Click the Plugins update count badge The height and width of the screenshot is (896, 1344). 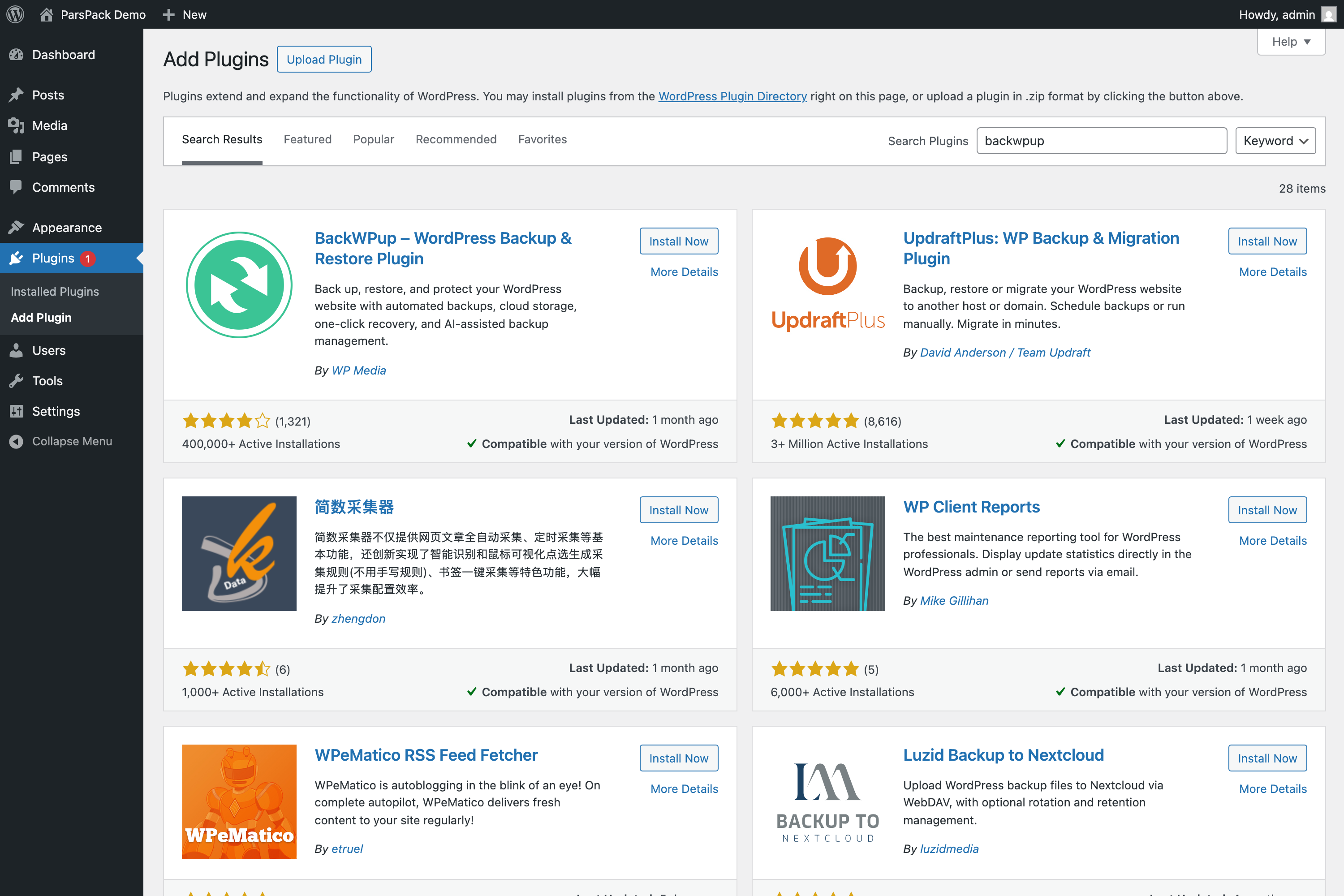pos(87,258)
